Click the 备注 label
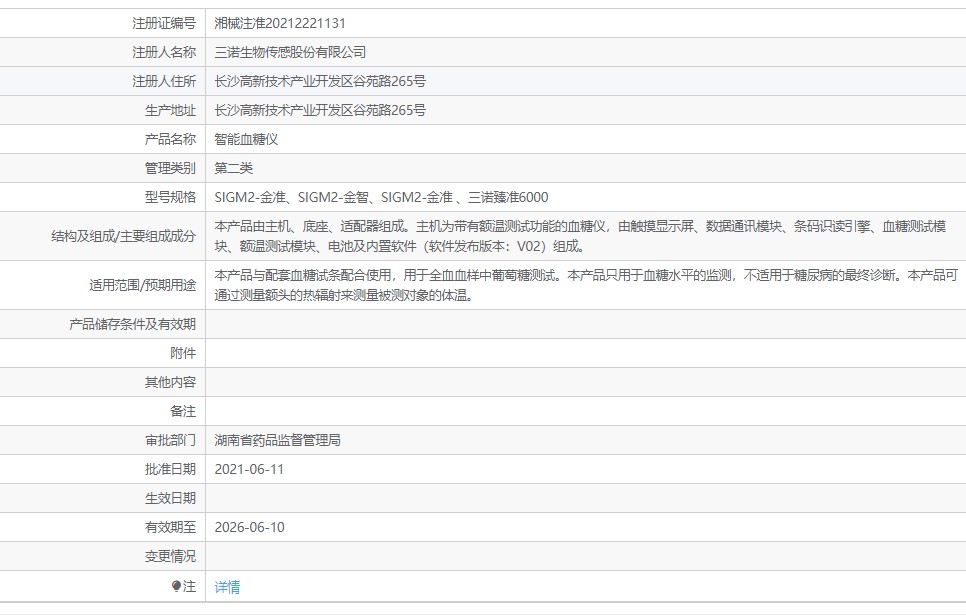 pyautogui.click(x=183, y=411)
